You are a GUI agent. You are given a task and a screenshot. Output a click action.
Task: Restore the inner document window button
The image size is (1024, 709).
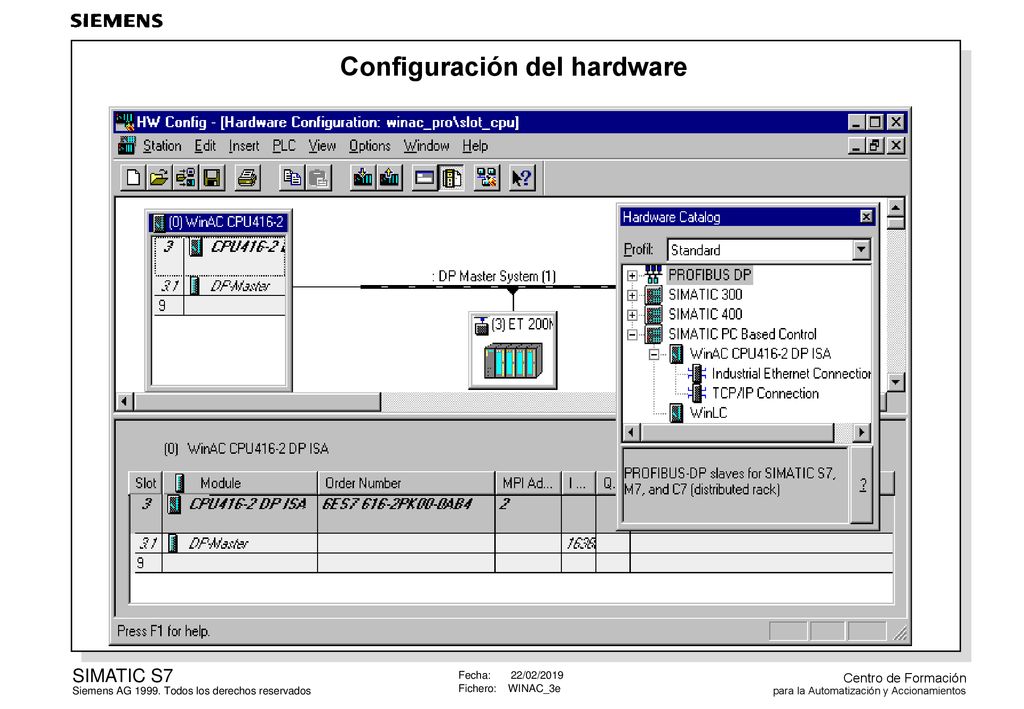click(x=875, y=146)
